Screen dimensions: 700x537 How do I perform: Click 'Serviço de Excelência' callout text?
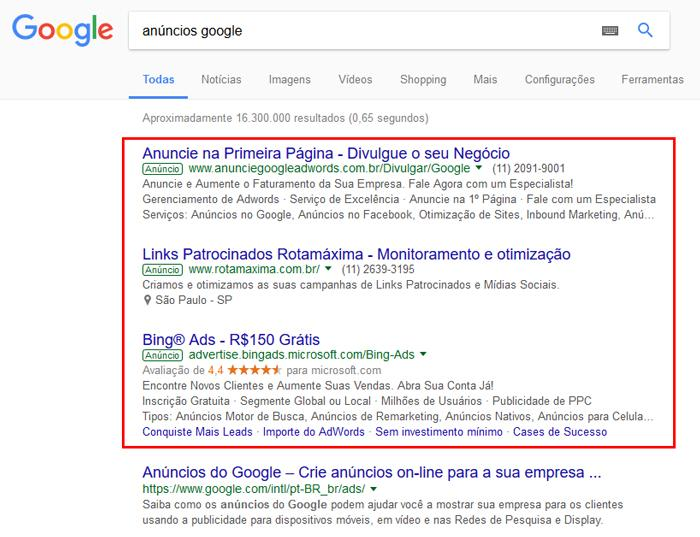(344, 199)
